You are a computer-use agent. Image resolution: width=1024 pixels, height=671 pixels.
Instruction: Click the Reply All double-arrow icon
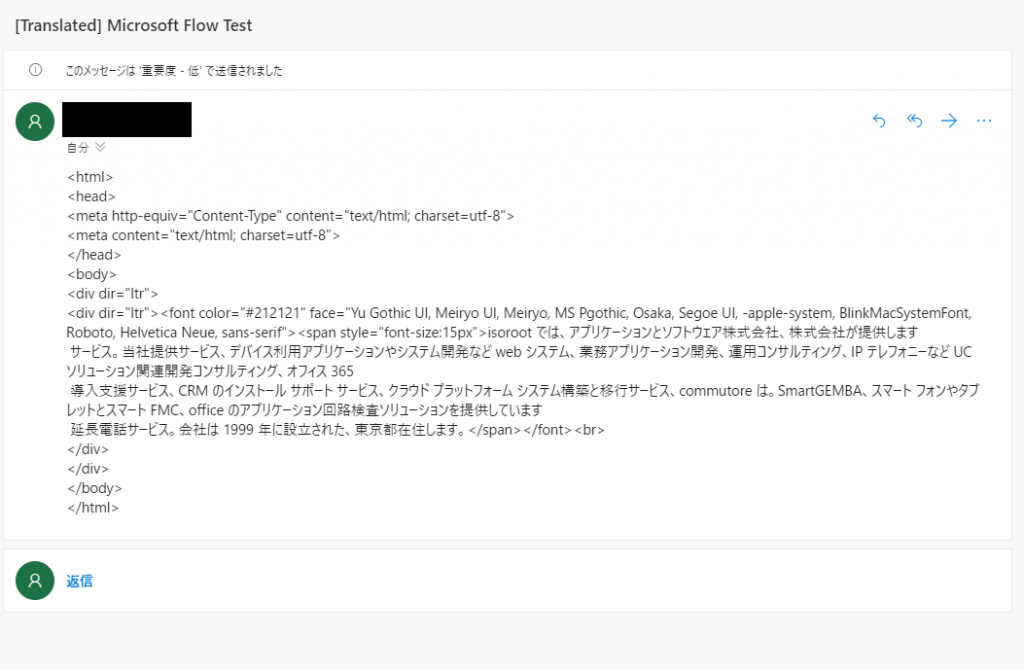coord(914,120)
